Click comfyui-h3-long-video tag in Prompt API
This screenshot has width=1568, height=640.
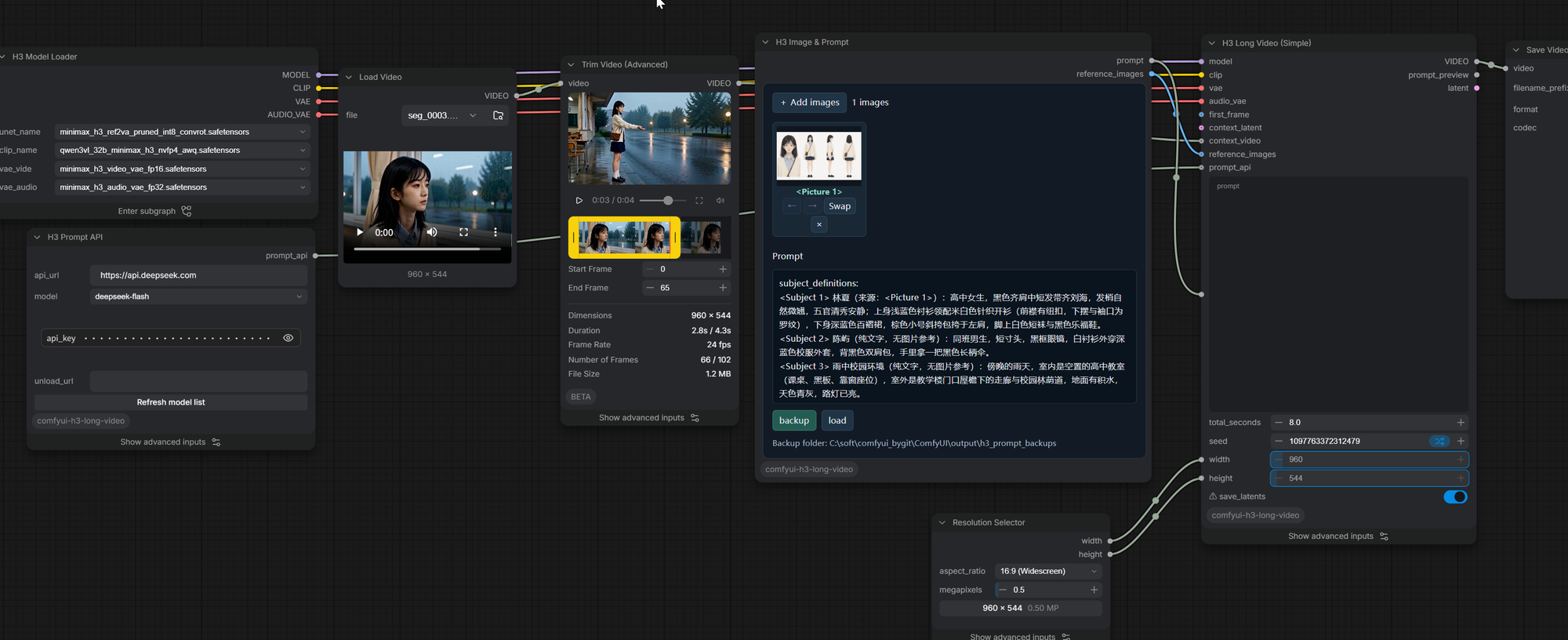point(81,421)
